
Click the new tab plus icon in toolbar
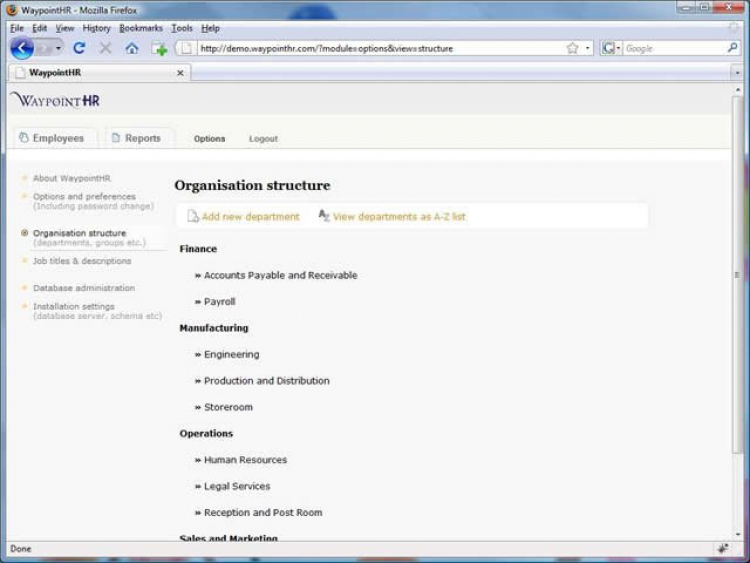(x=159, y=49)
